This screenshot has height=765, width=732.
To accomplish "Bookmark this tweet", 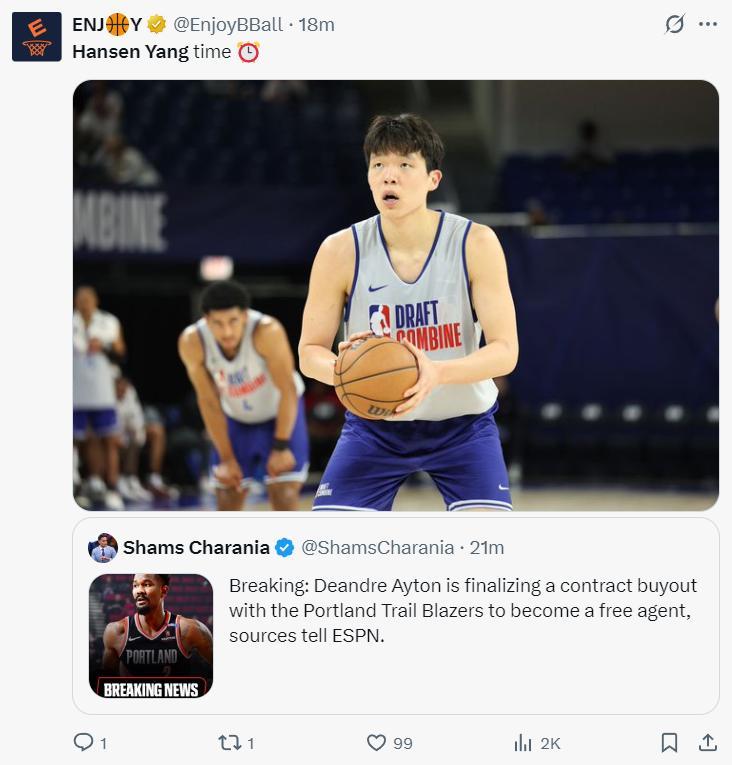I will click(669, 742).
